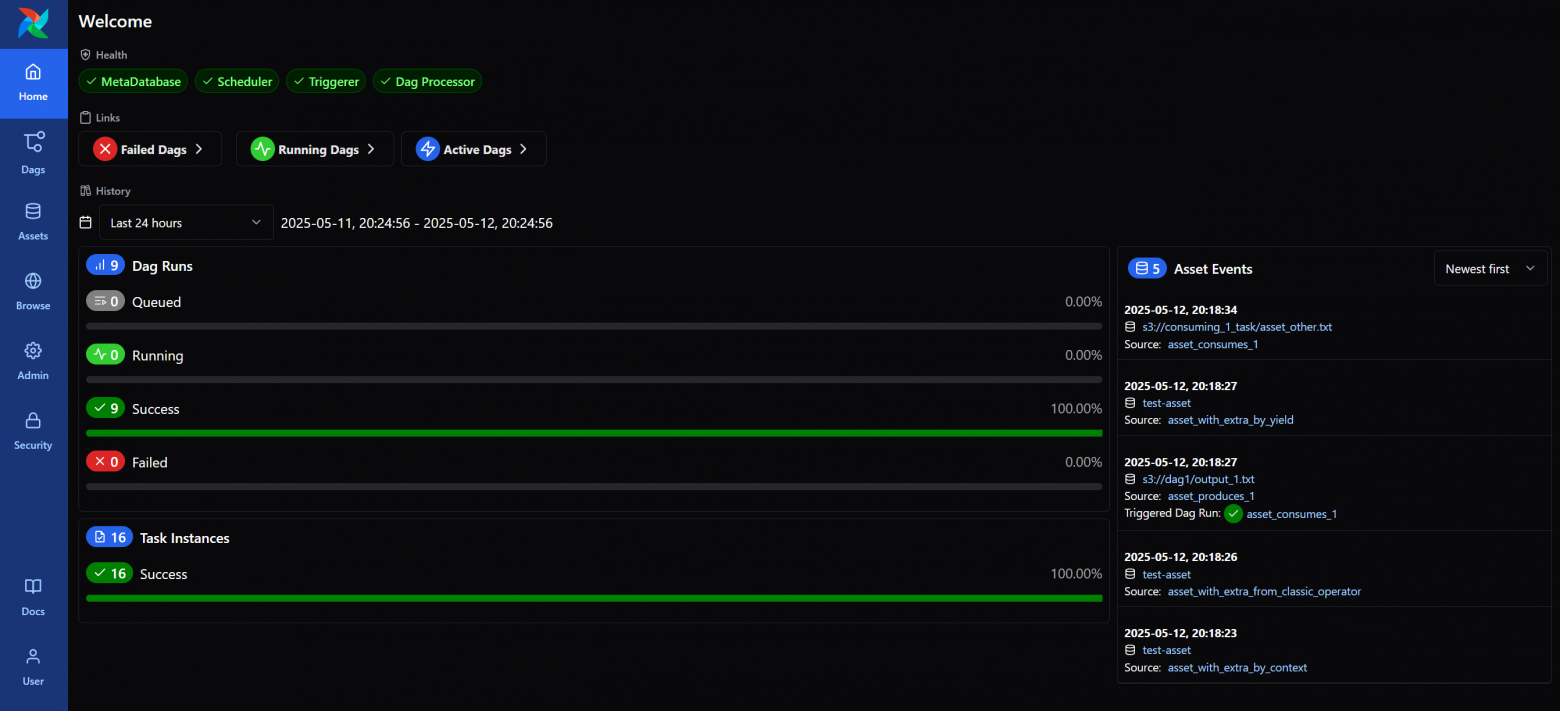This screenshot has height=711, width=1560.
Task: Click the Asset Events heading
Action: [1213, 269]
